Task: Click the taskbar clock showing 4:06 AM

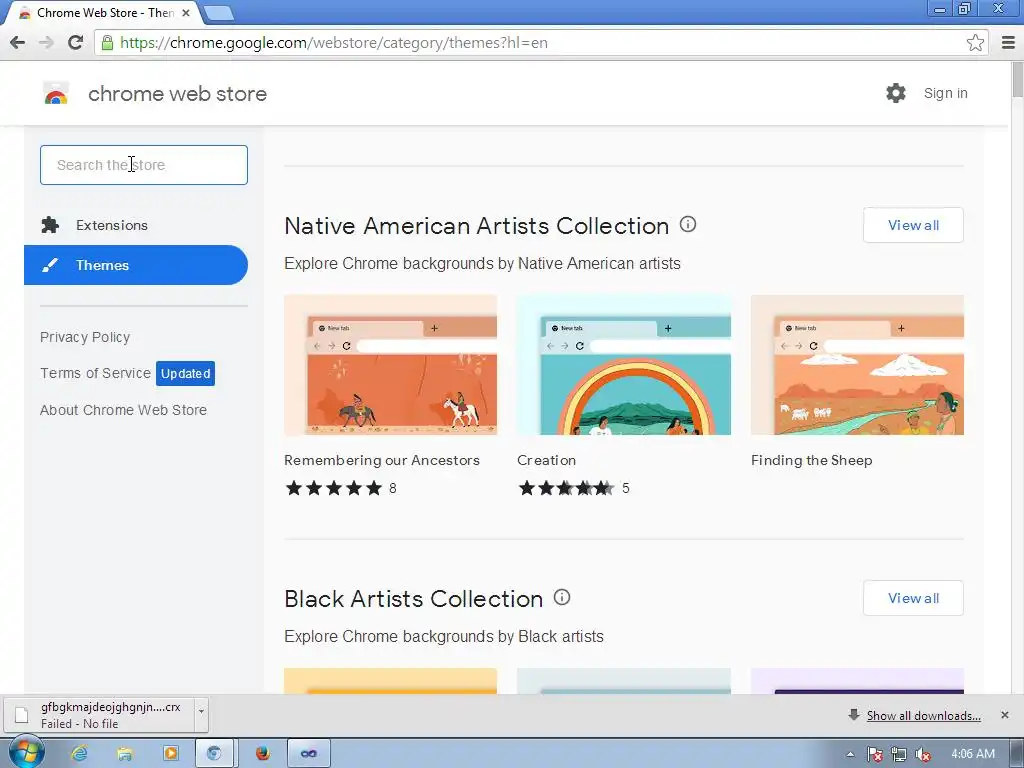Action: pos(973,754)
